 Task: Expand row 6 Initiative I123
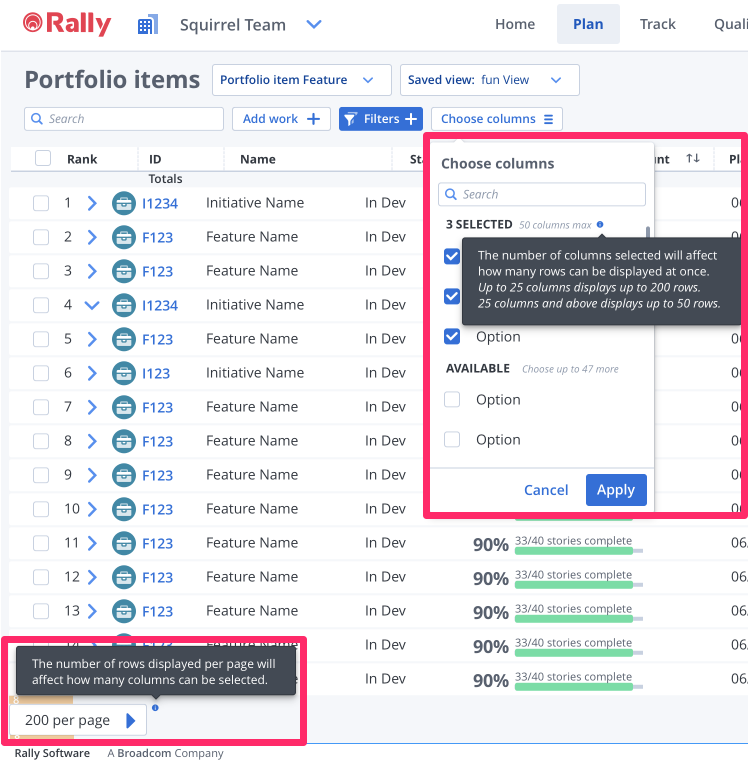[92, 373]
